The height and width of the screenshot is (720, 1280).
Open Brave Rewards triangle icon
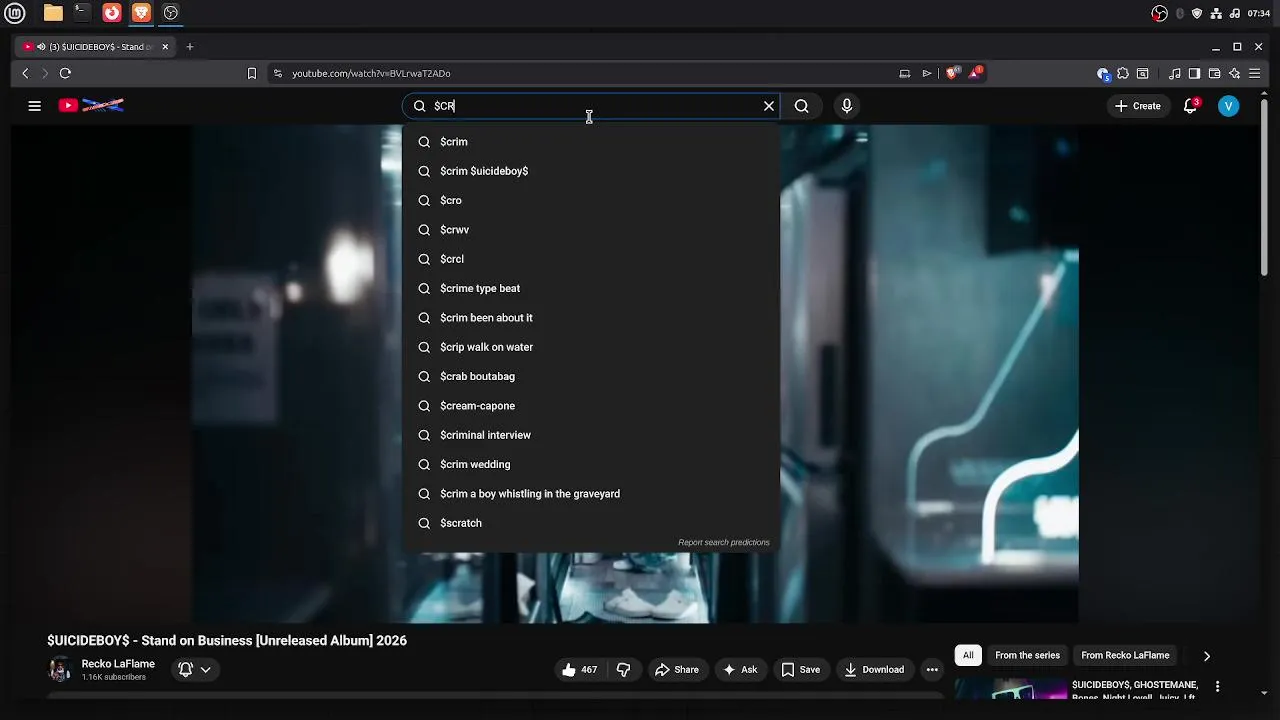(x=975, y=73)
